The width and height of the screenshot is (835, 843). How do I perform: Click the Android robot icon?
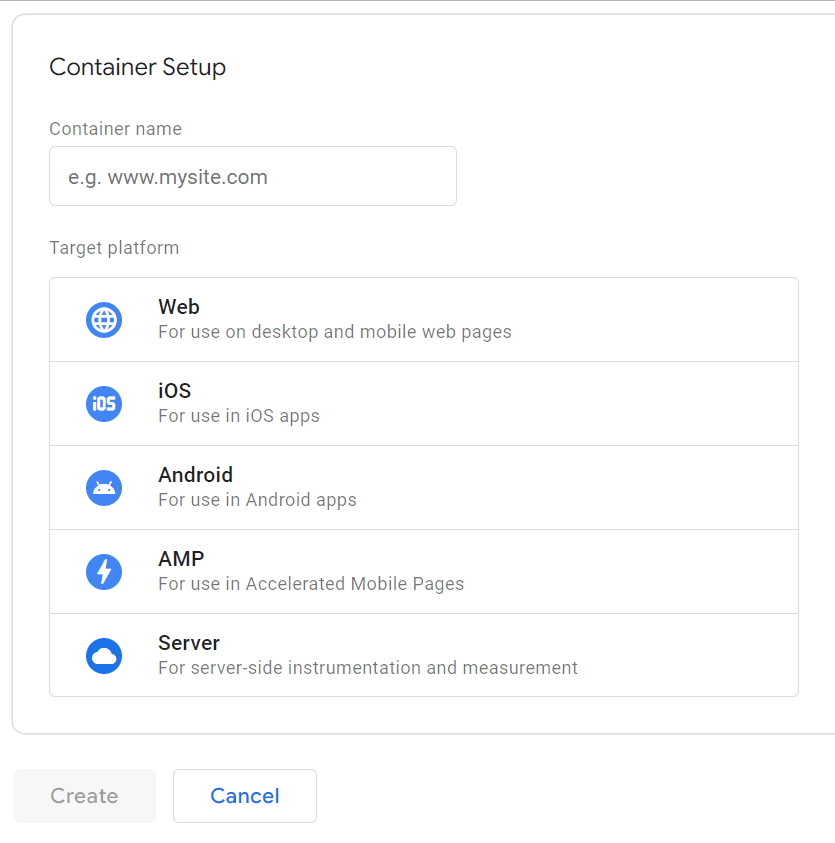coord(104,488)
